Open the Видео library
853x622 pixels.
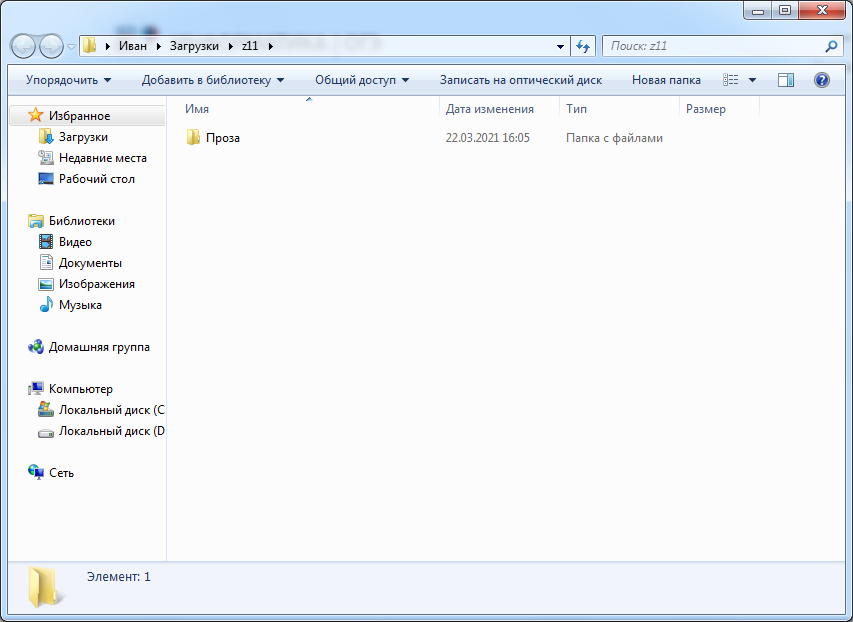(x=75, y=242)
